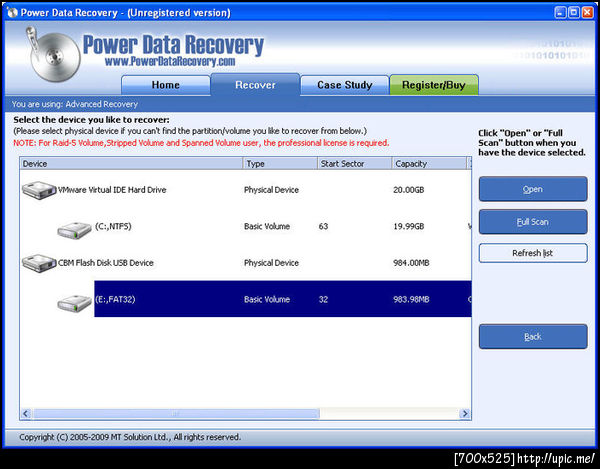The width and height of the screenshot is (600, 469).
Task: Select the (E:,FAT32) volume entry
Action: click(x=283, y=299)
